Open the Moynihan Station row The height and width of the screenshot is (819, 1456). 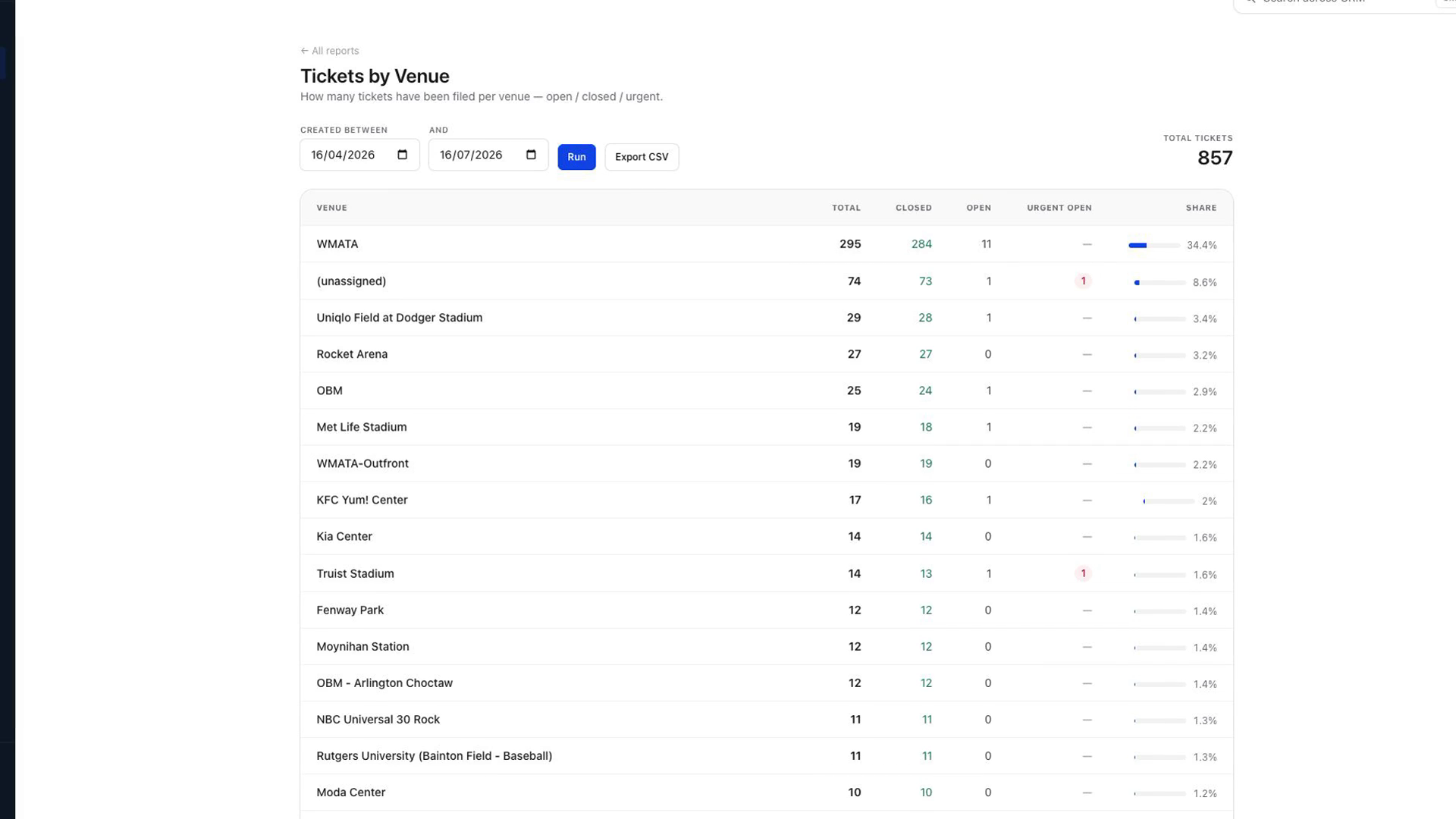[767, 646]
